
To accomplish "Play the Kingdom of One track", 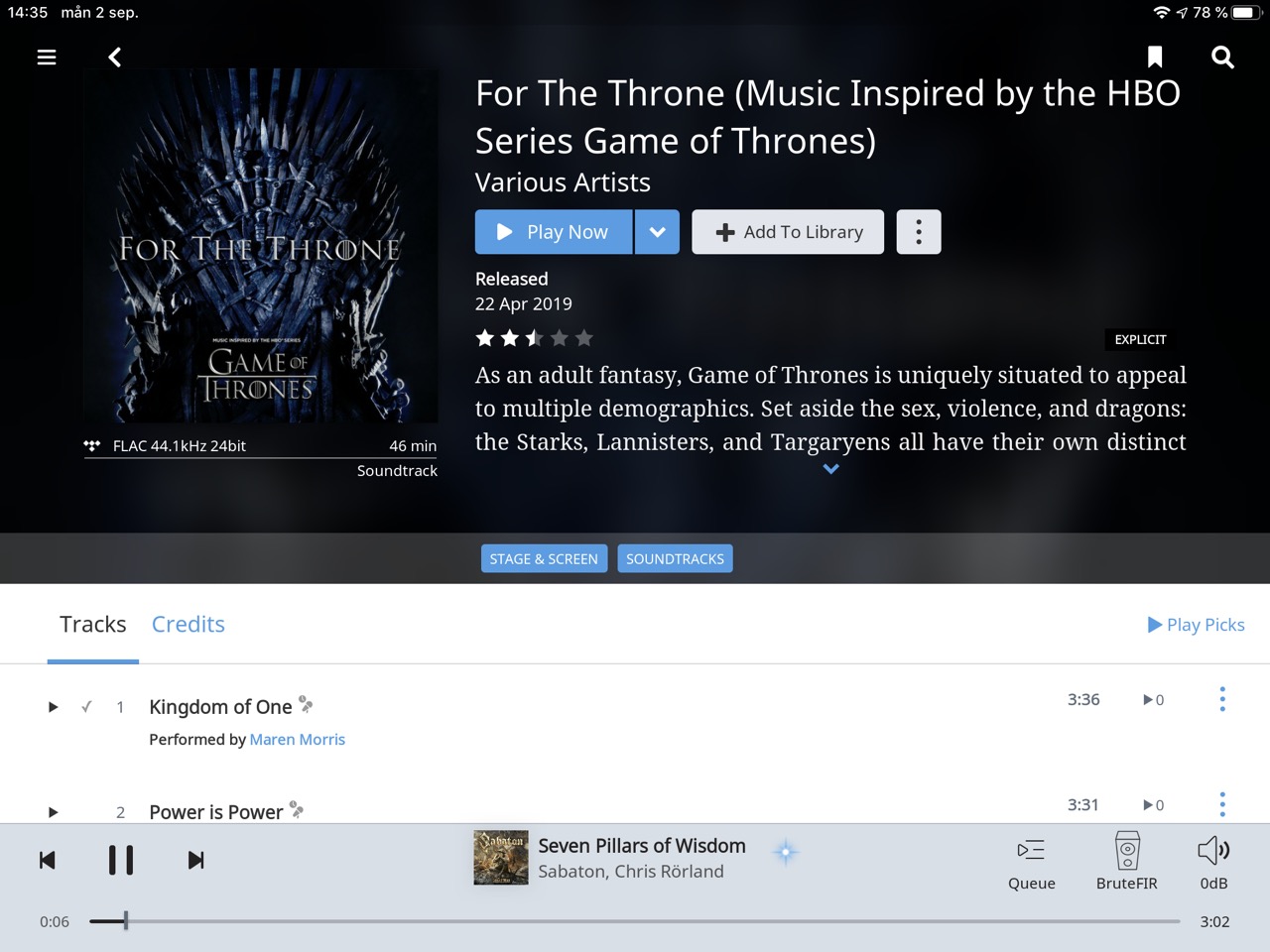I will tap(53, 707).
